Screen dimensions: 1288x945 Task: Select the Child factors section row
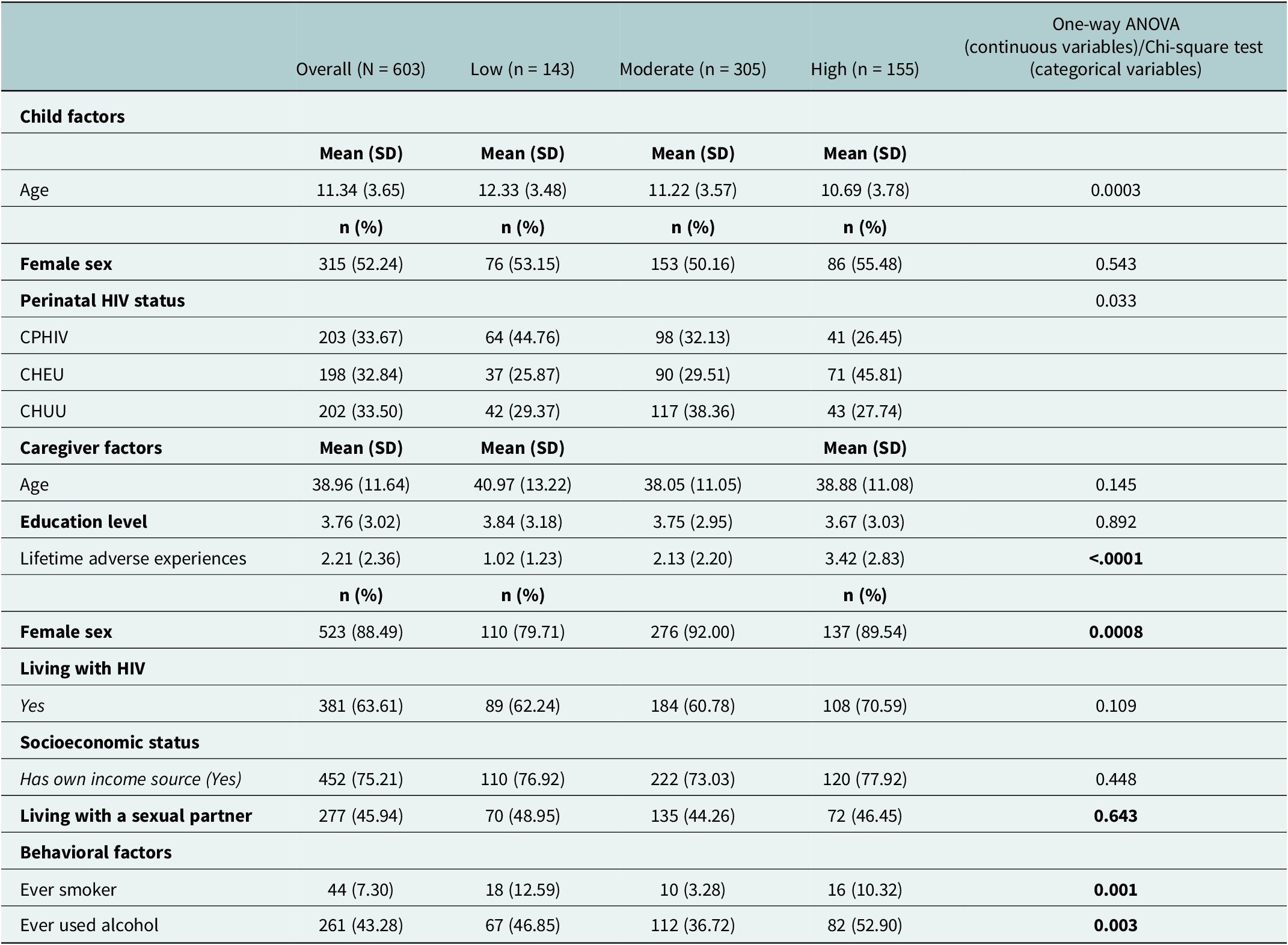coord(644,115)
